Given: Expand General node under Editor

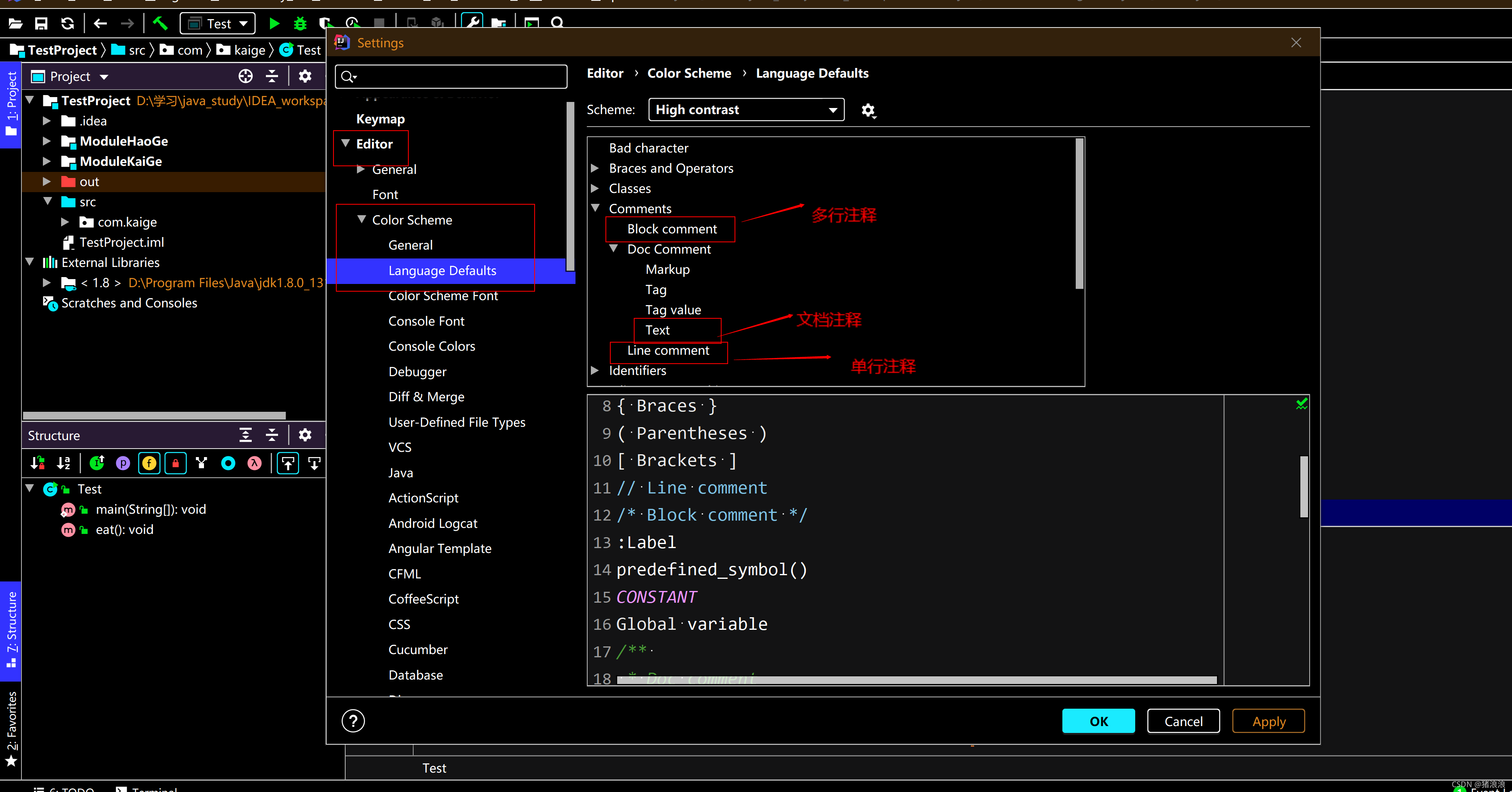Looking at the screenshot, I should point(361,169).
